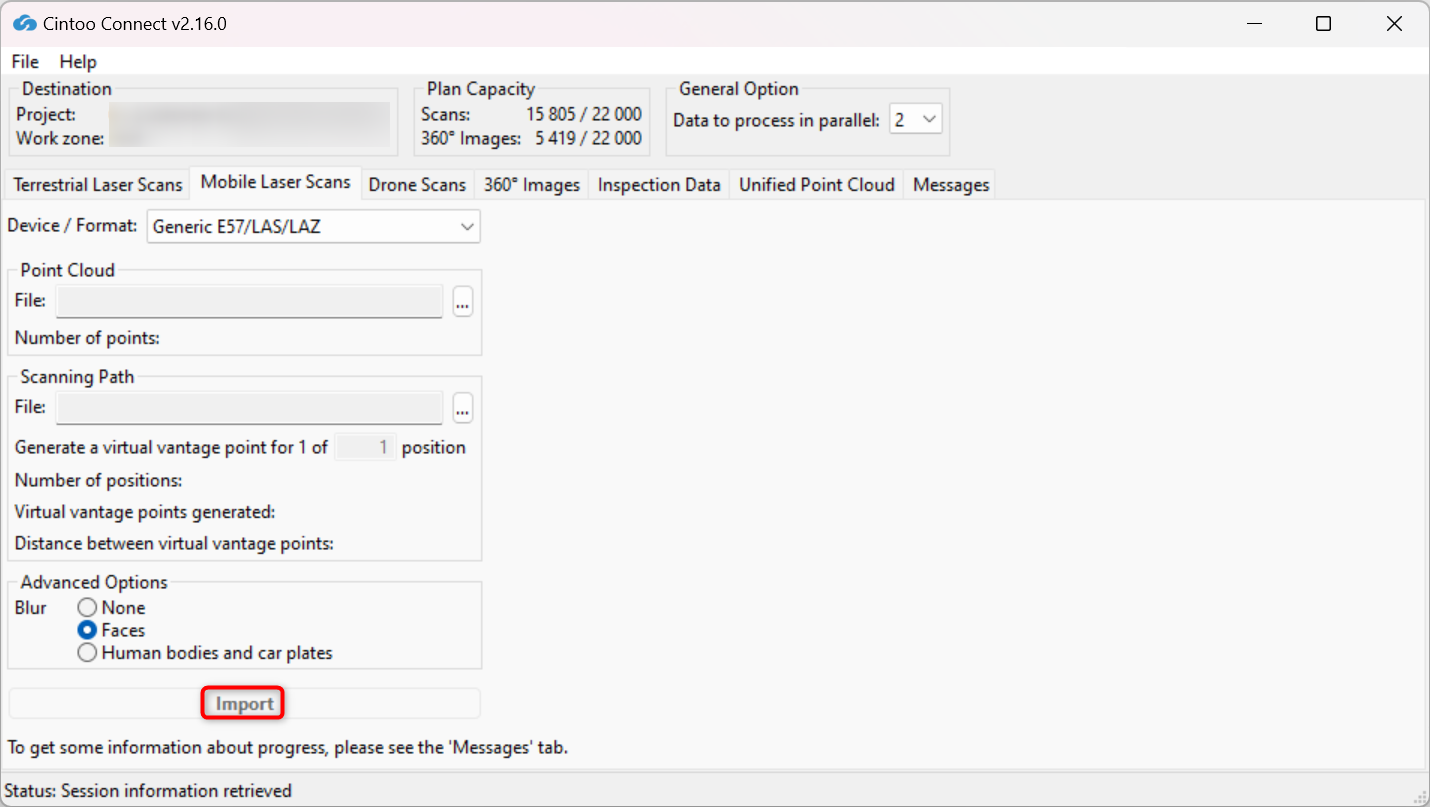Click the 'Number of points:' label
The image size is (1430, 807).
pos(87,338)
